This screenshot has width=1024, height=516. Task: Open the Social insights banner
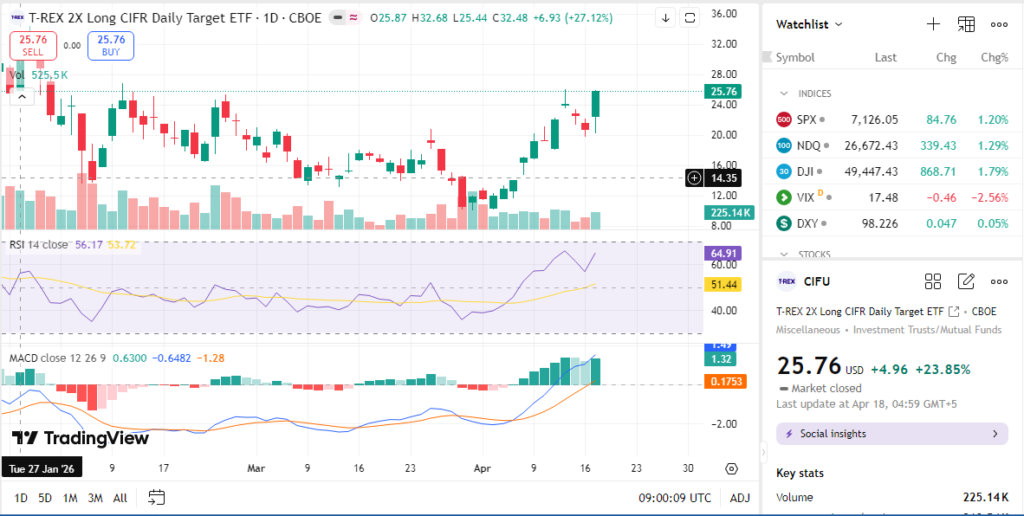[892, 434]
